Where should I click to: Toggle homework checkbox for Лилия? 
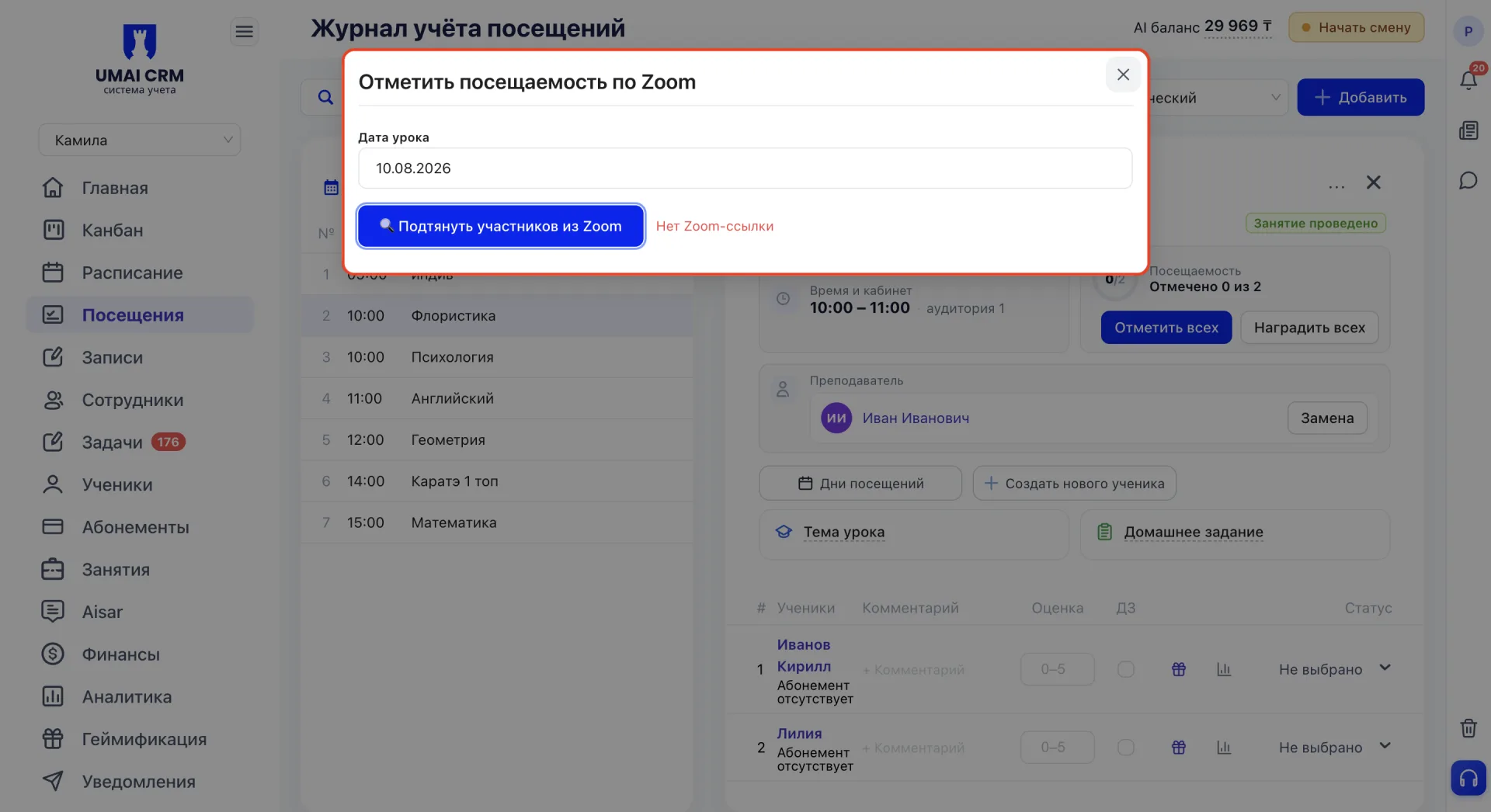point(1126,748)
